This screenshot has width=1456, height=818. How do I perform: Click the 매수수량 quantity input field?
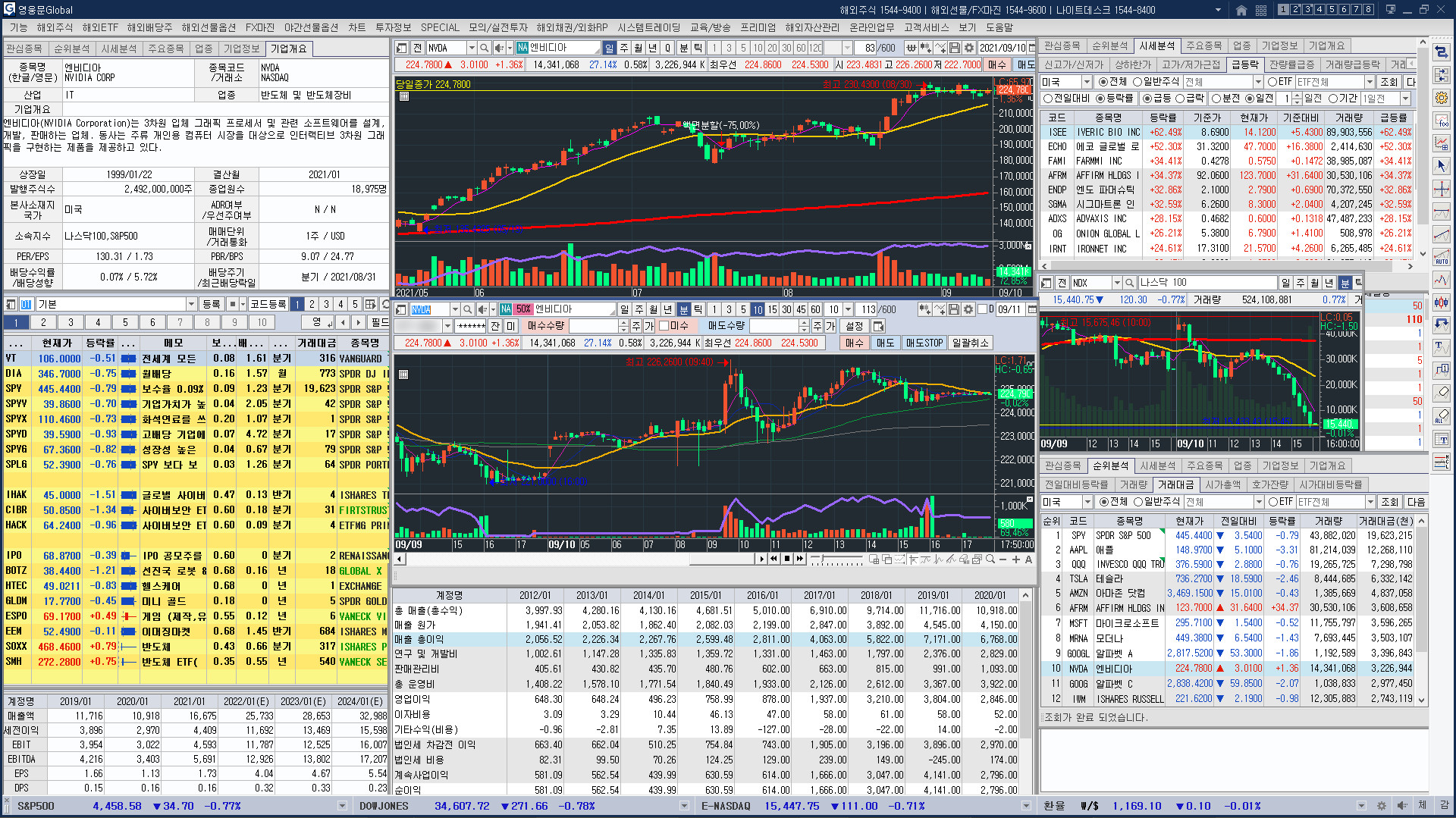coord(594,326)
